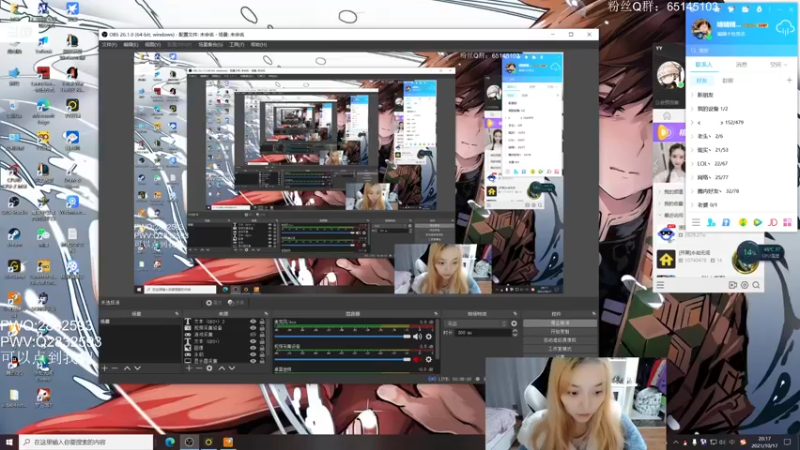The height and width of the screenshot is (450, 800).
Task: Open the Tencent Video play icon in QQ
Action: [758, 222]
